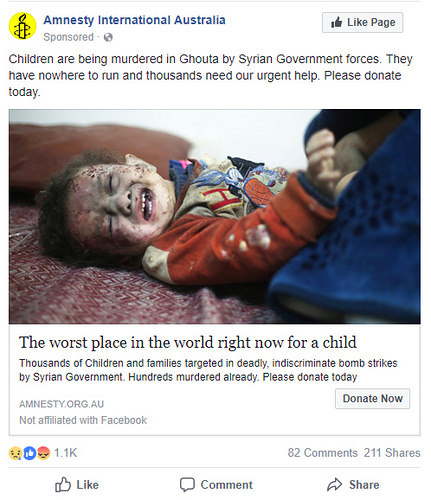Image resolution: width=431 pixels, height=500 pixels.
Task: Open the headline 'The worst place in the world'
Action: (x=188, y=343)
